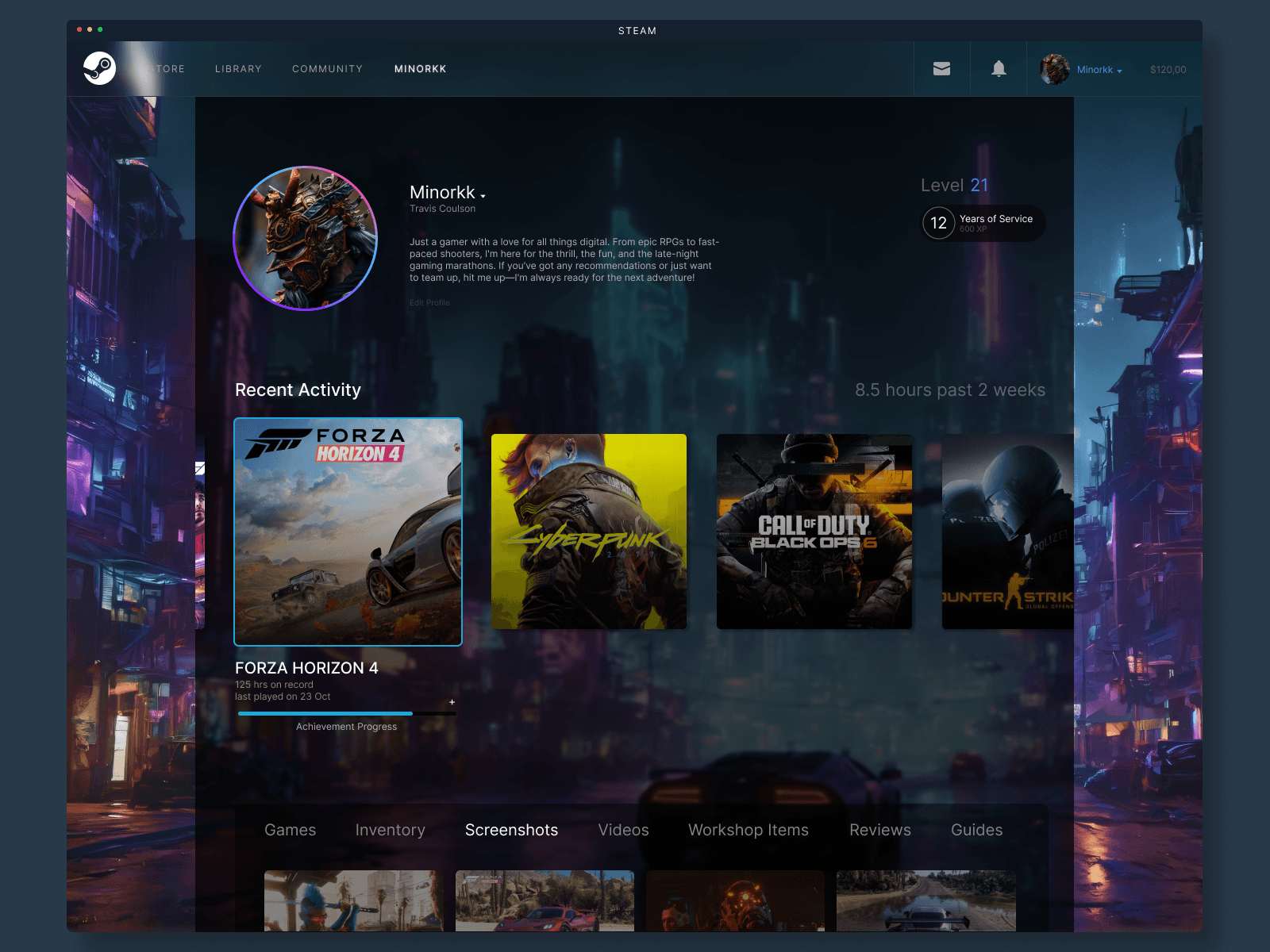Click the '600 XP' text in badge

click(973, 229)
